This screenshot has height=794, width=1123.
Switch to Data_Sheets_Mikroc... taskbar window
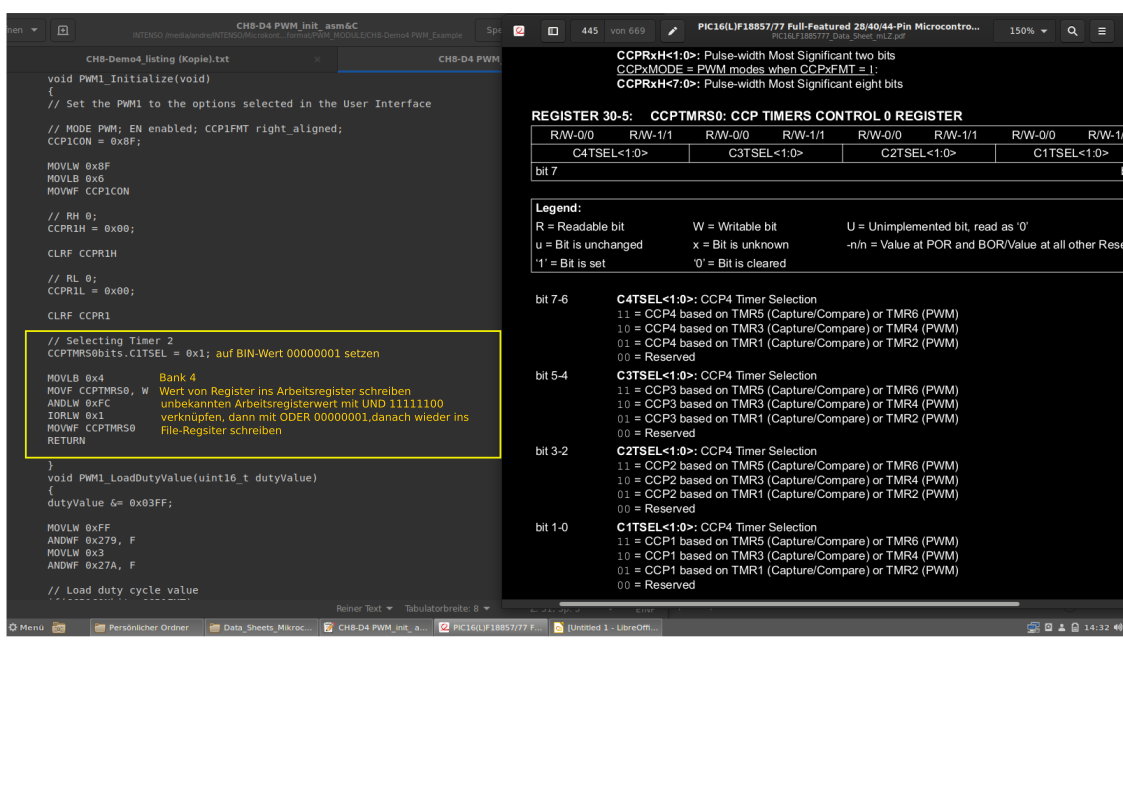261,627
